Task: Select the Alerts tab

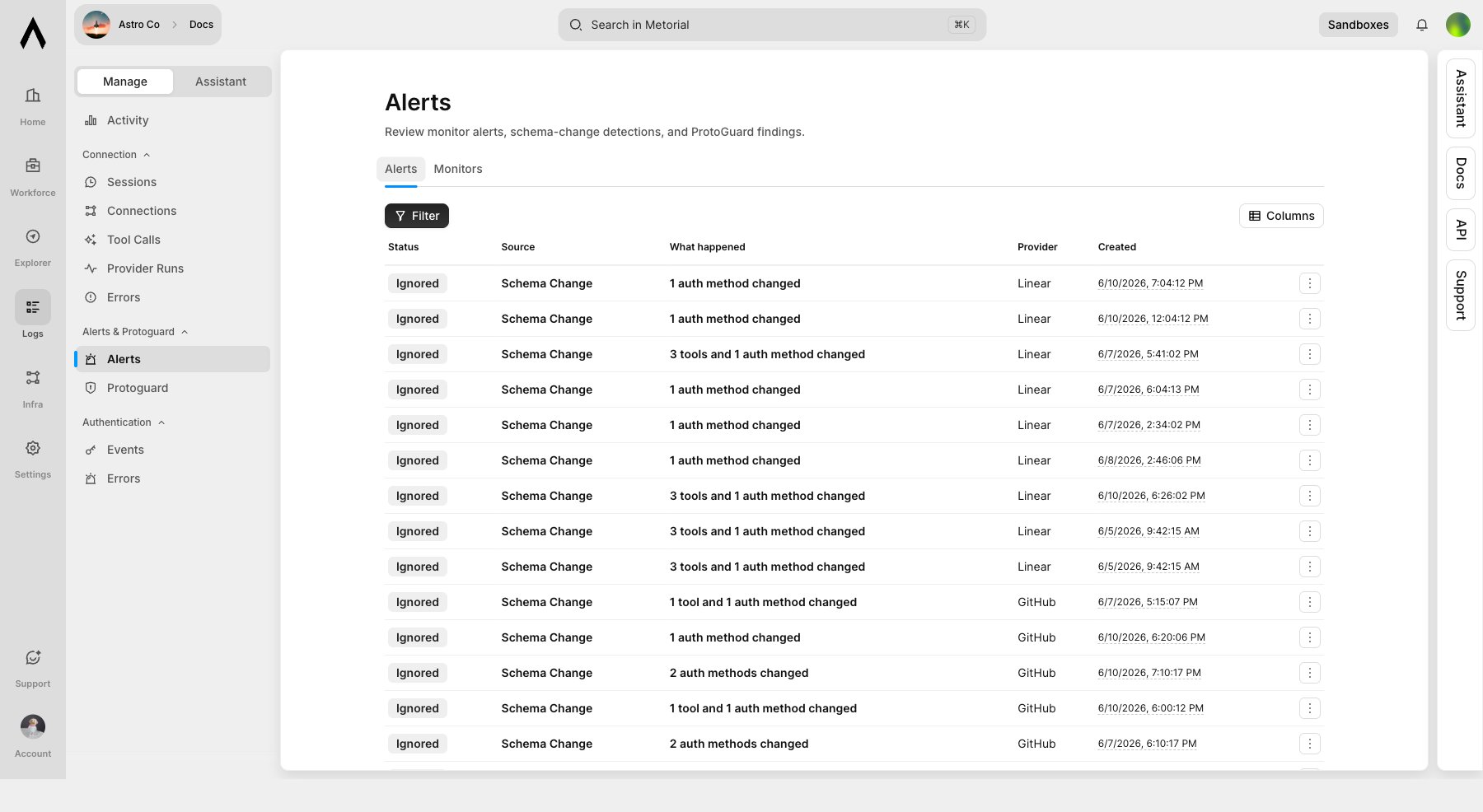Action: [401, 169]
